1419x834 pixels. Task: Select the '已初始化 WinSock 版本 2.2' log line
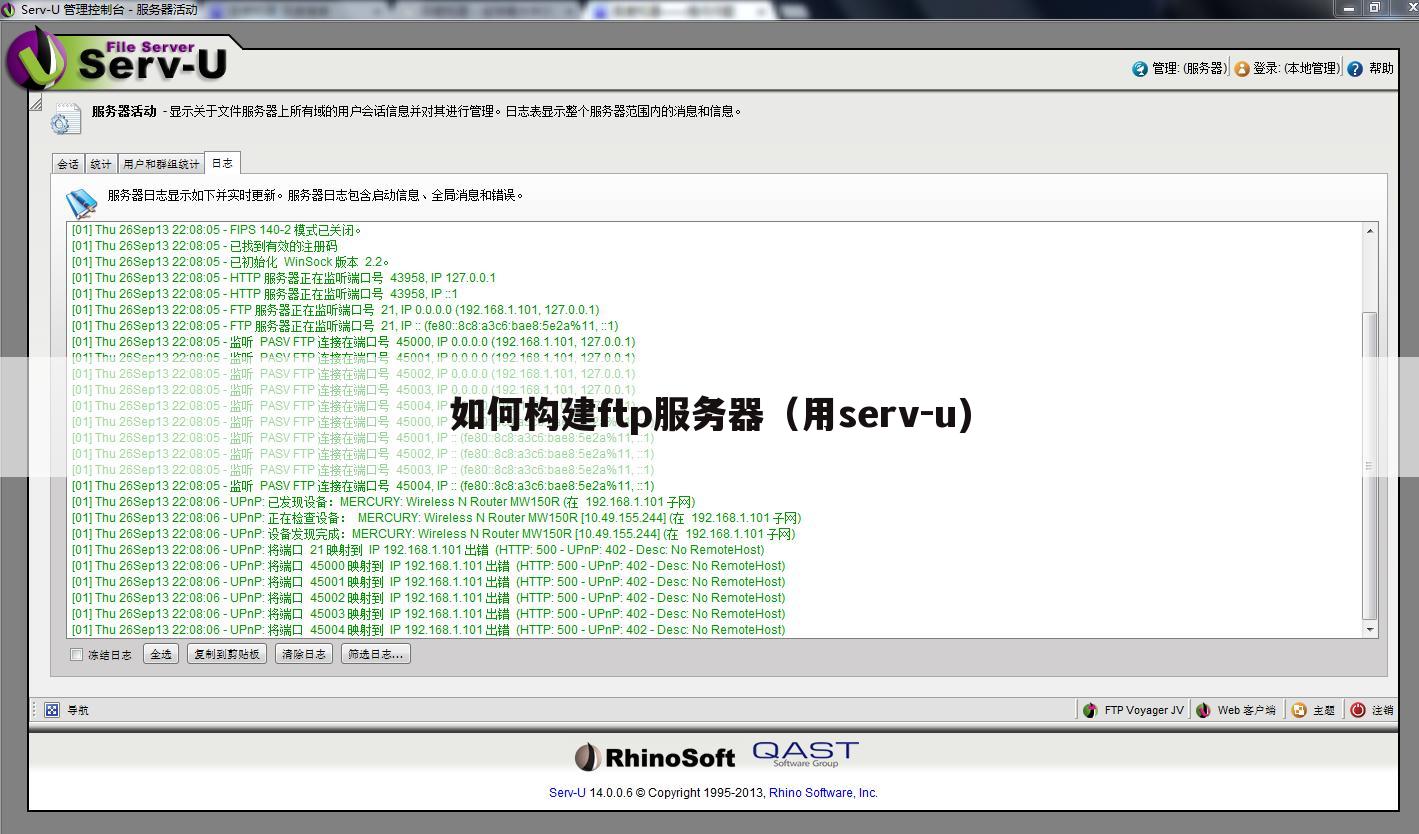point(230,262)
